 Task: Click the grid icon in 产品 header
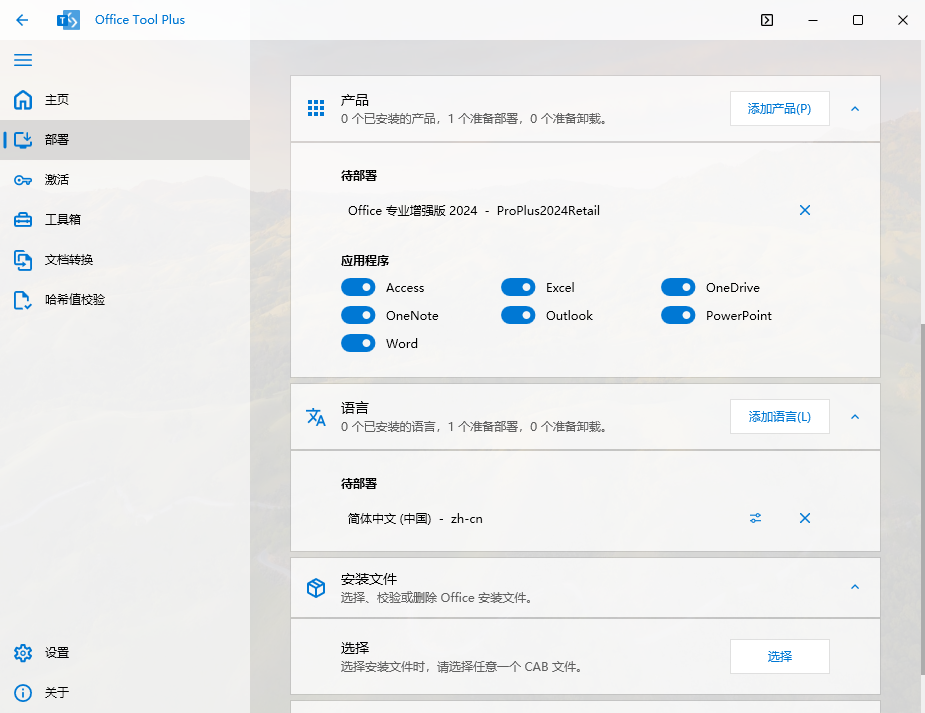[316, 108]
